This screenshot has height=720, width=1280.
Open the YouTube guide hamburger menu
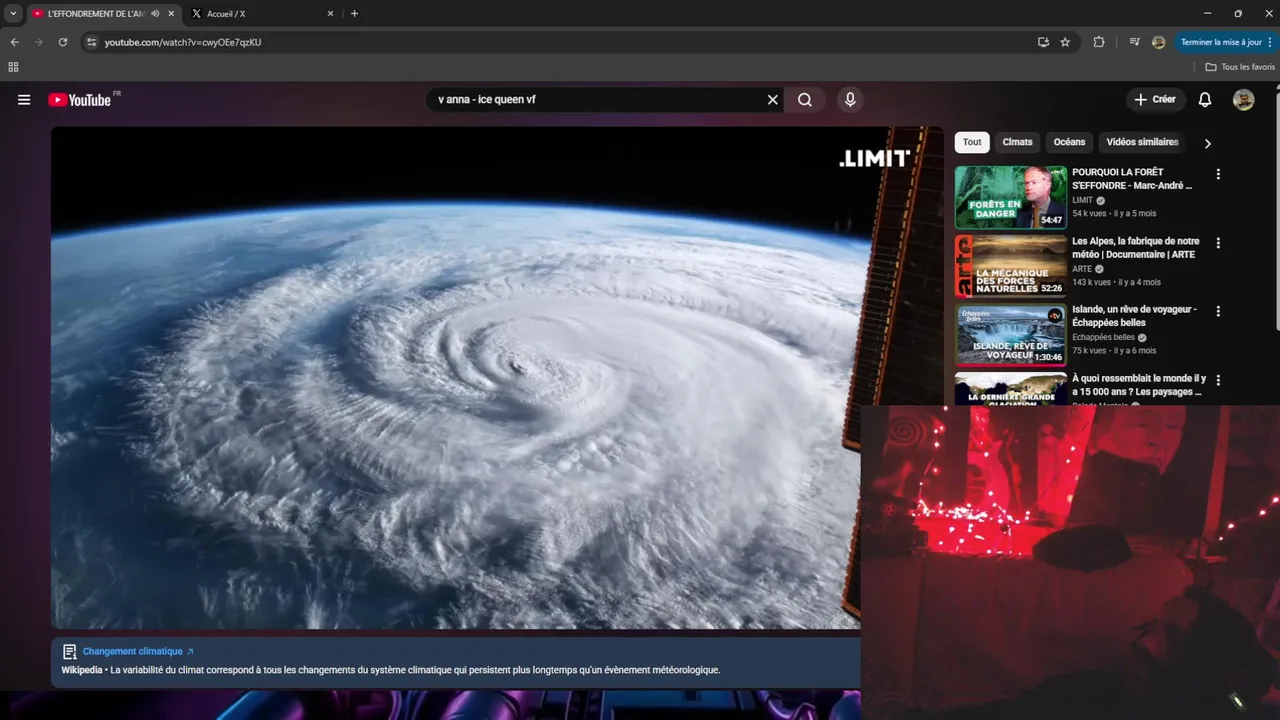(x=24, y=100)
